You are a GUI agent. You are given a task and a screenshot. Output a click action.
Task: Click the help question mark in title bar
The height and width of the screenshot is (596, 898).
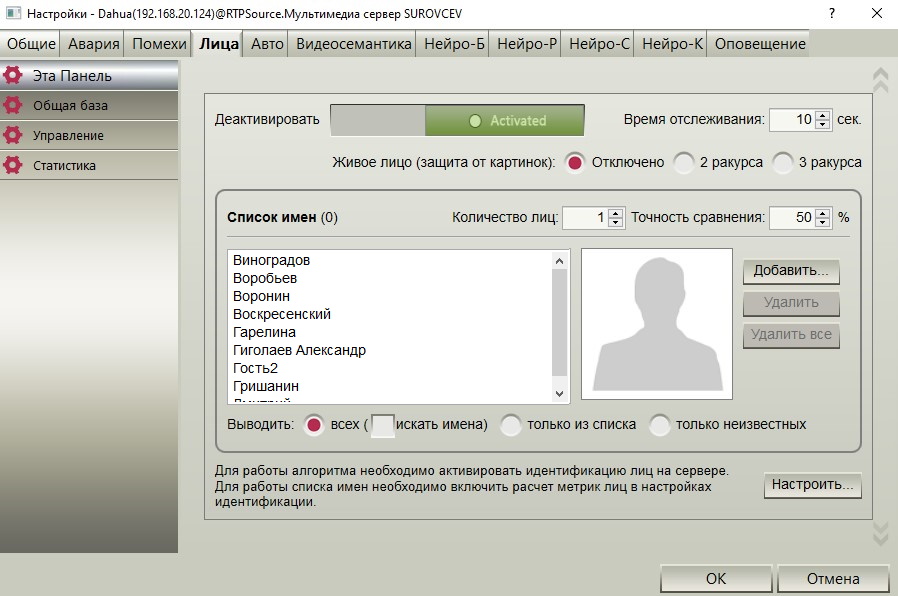point(832,13)
